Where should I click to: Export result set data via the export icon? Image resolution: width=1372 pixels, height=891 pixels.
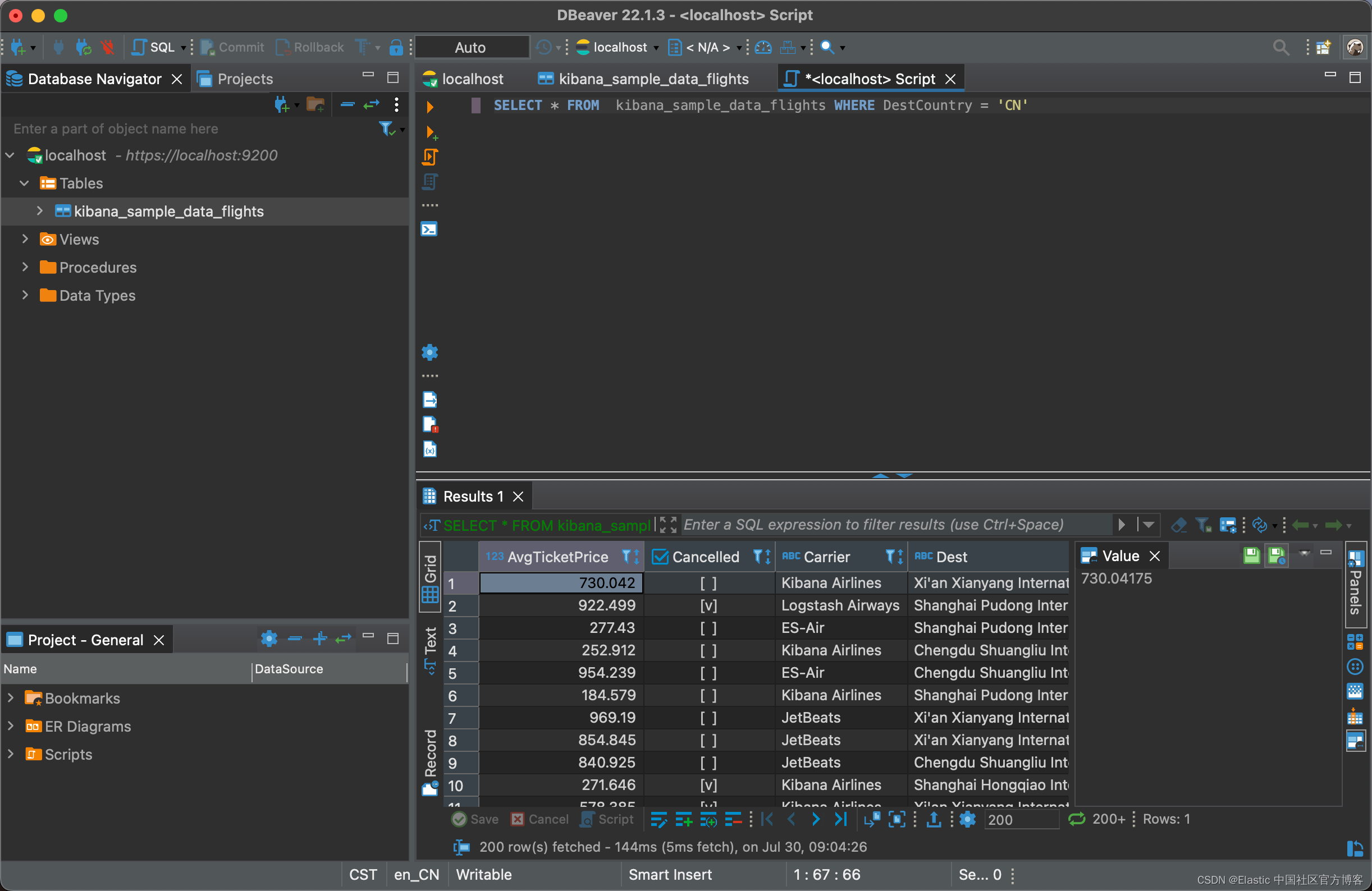[x=933, y=819]
